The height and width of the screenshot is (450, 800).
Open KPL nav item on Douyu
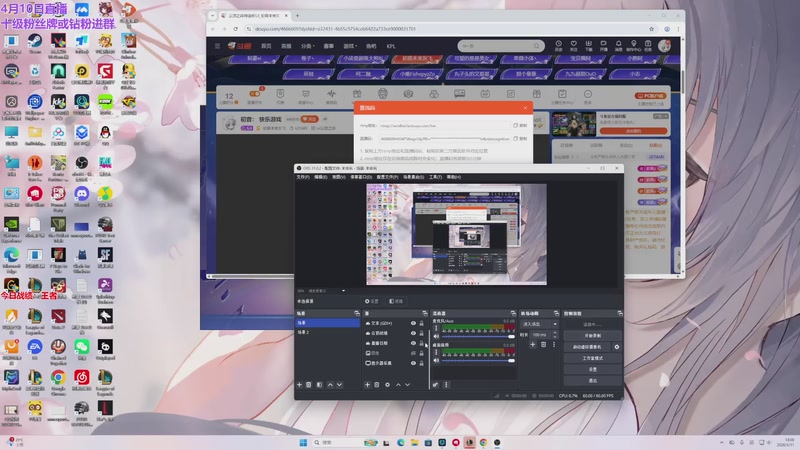391,46
